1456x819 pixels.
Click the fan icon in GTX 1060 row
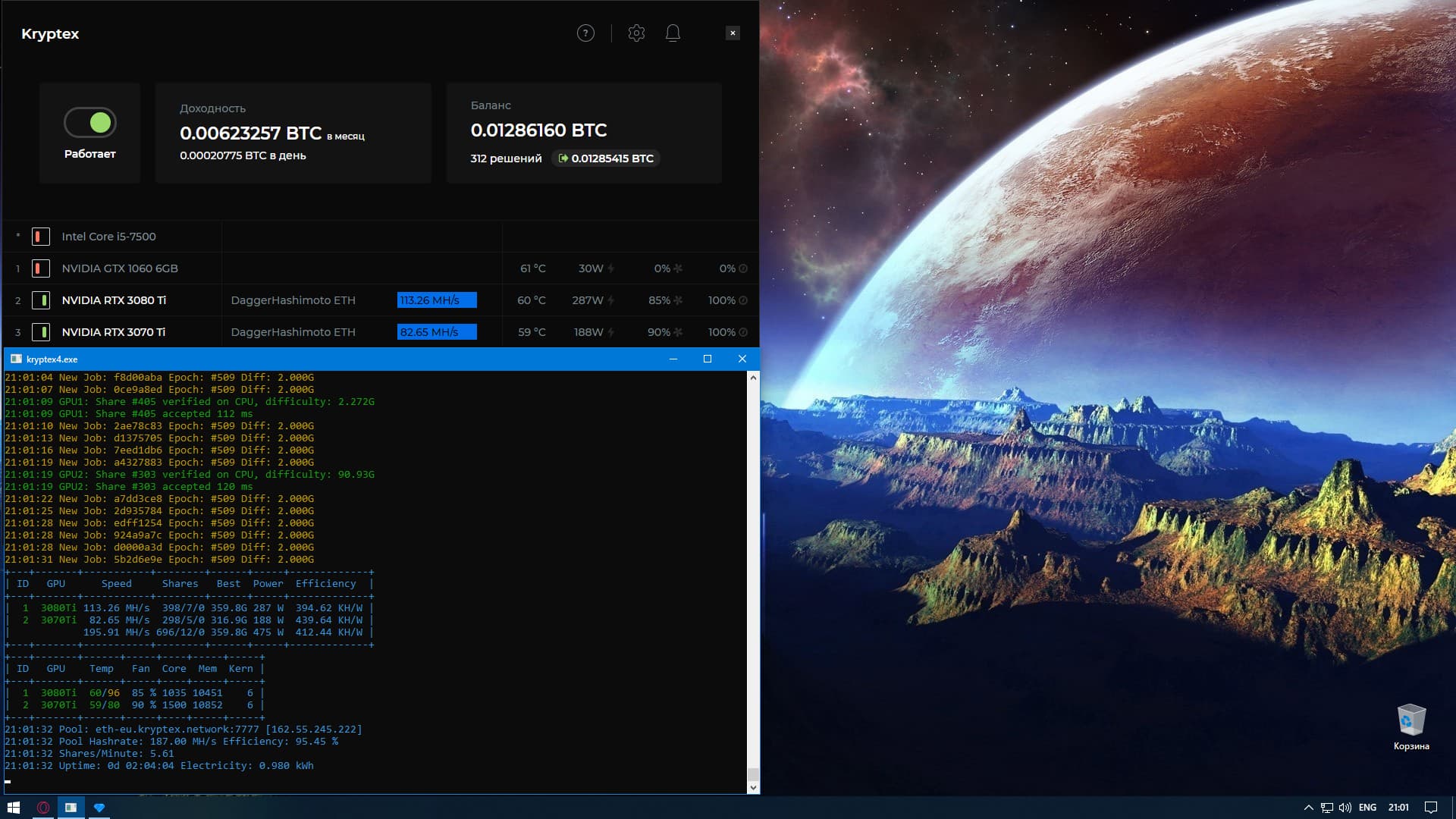(678, 268)
